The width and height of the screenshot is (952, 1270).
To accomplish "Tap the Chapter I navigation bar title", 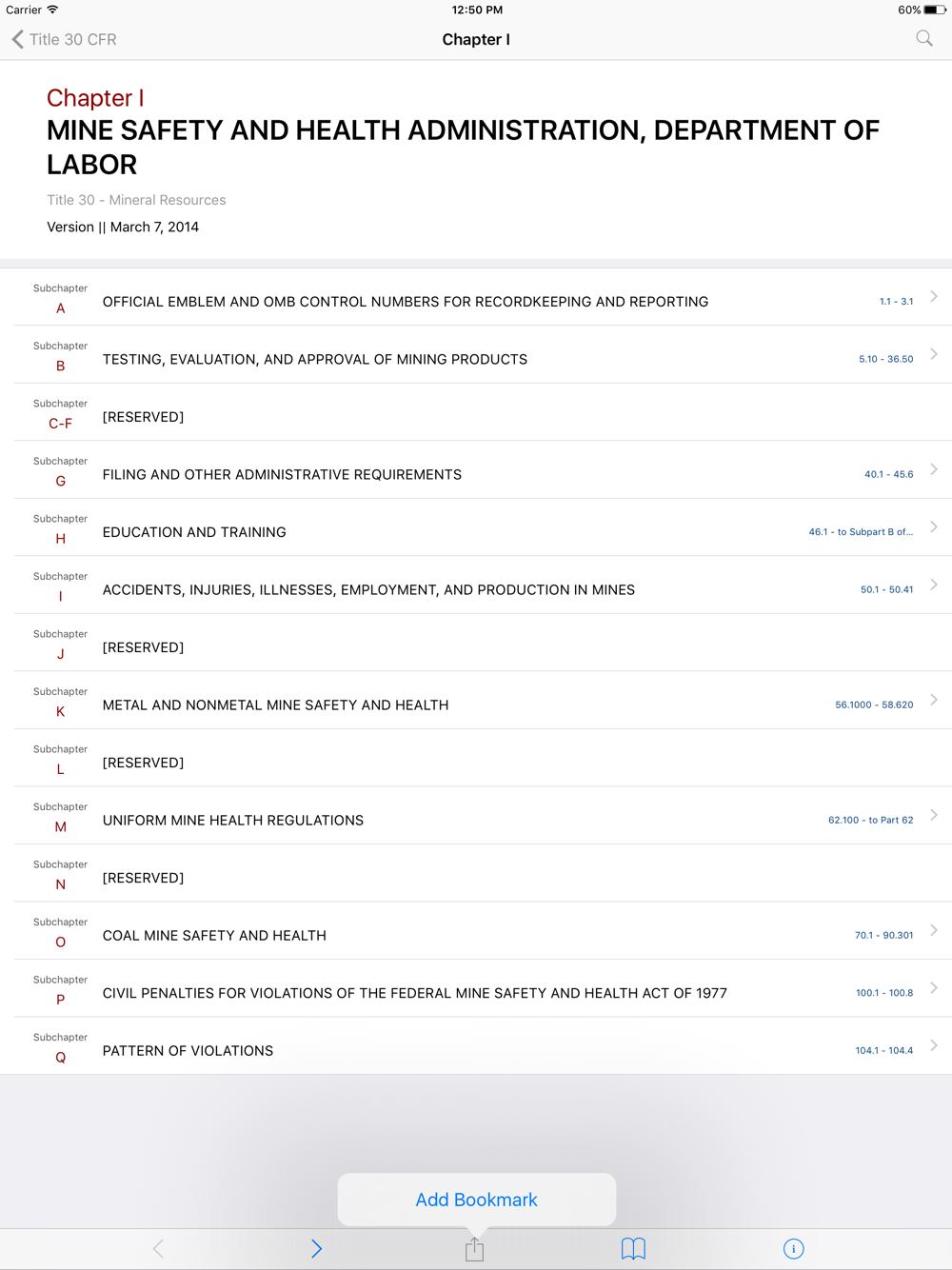I will 476,39.
